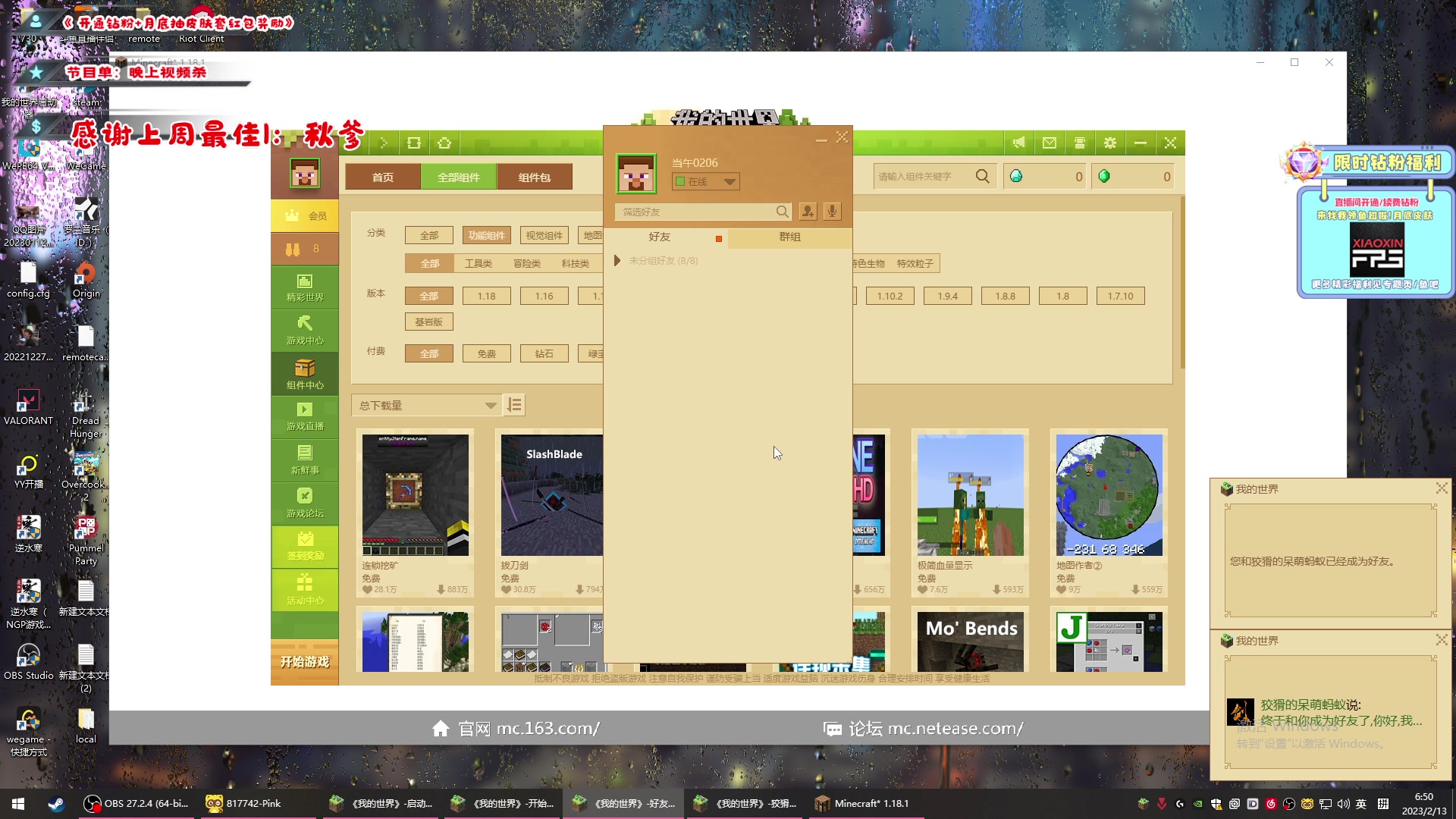This screenshot has width=1456, height=819.
Task: Open OBS 27.2.4 in the taskbar
Action: 137,803
